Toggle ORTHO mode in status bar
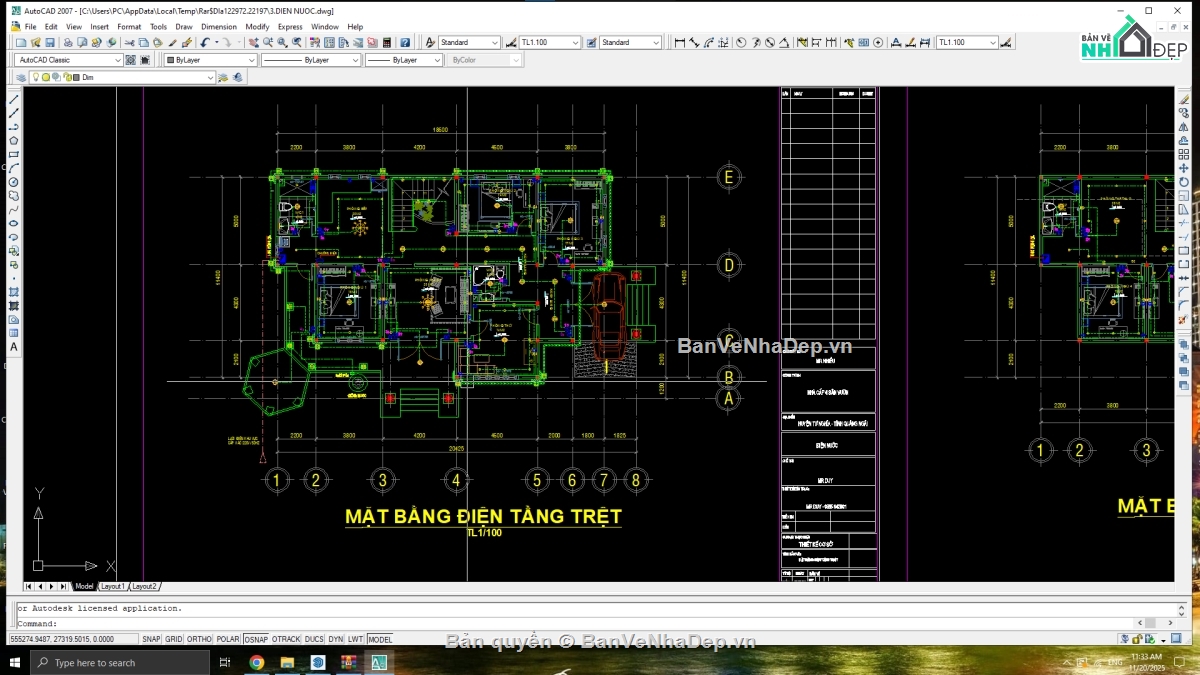The height and width of the screenshot is (675, 1200). 200,639
